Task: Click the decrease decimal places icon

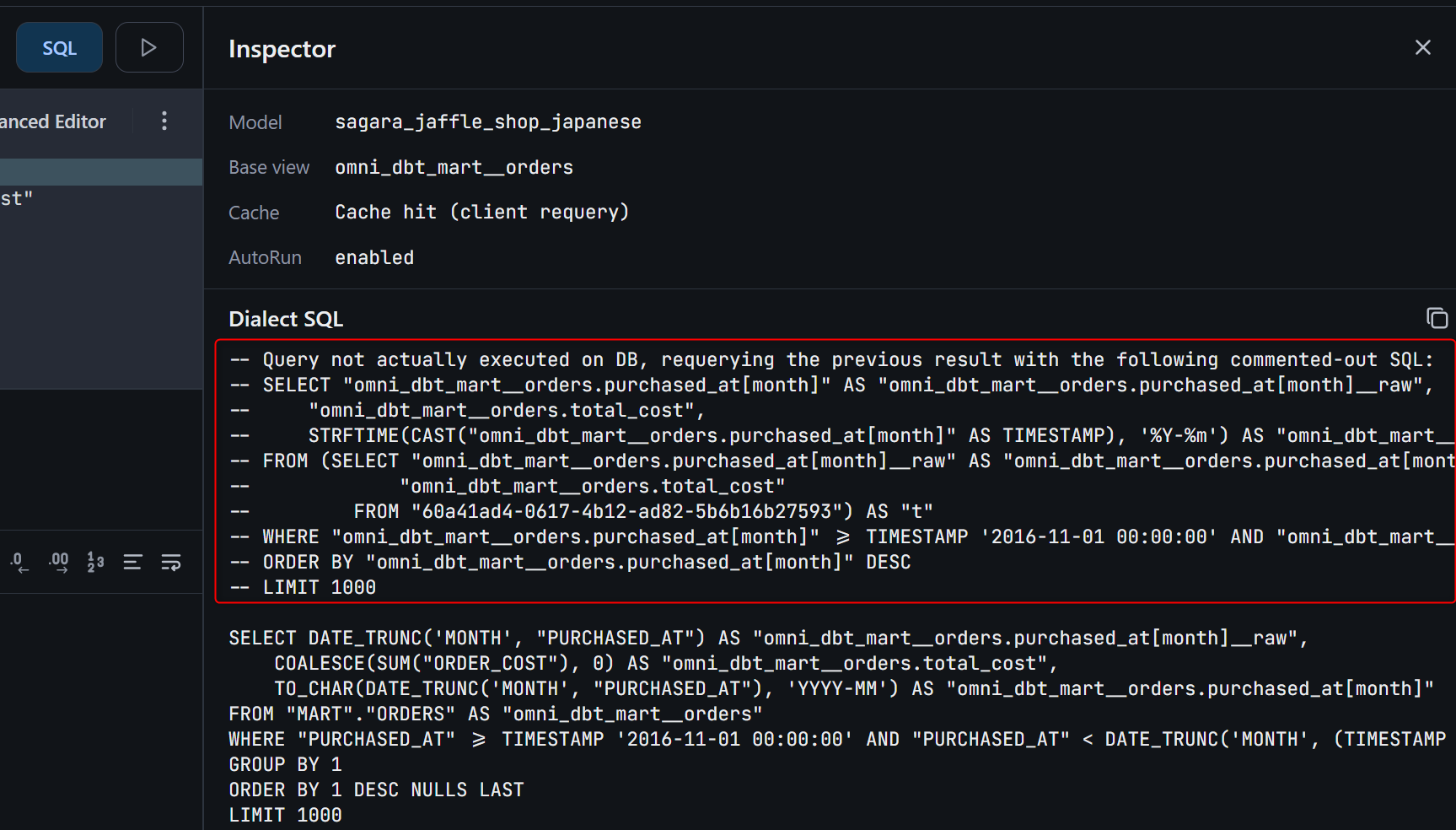Action: click(19, 562)
